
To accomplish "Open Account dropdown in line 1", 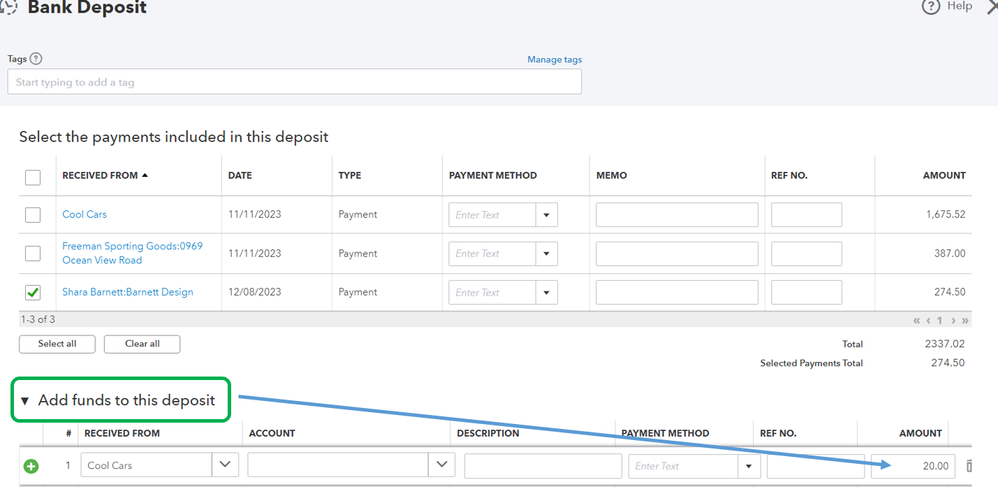I will [442, 465].
